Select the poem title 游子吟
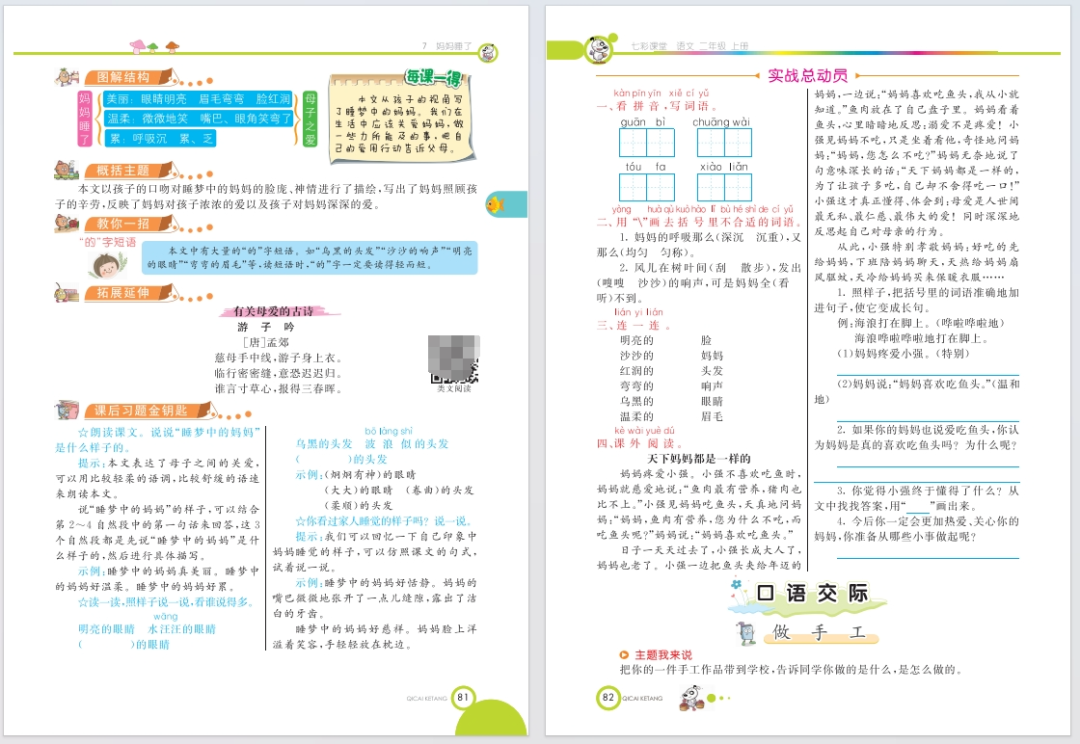The height and width of the screenshot is (744, 1080). click(x=266, y=327)
